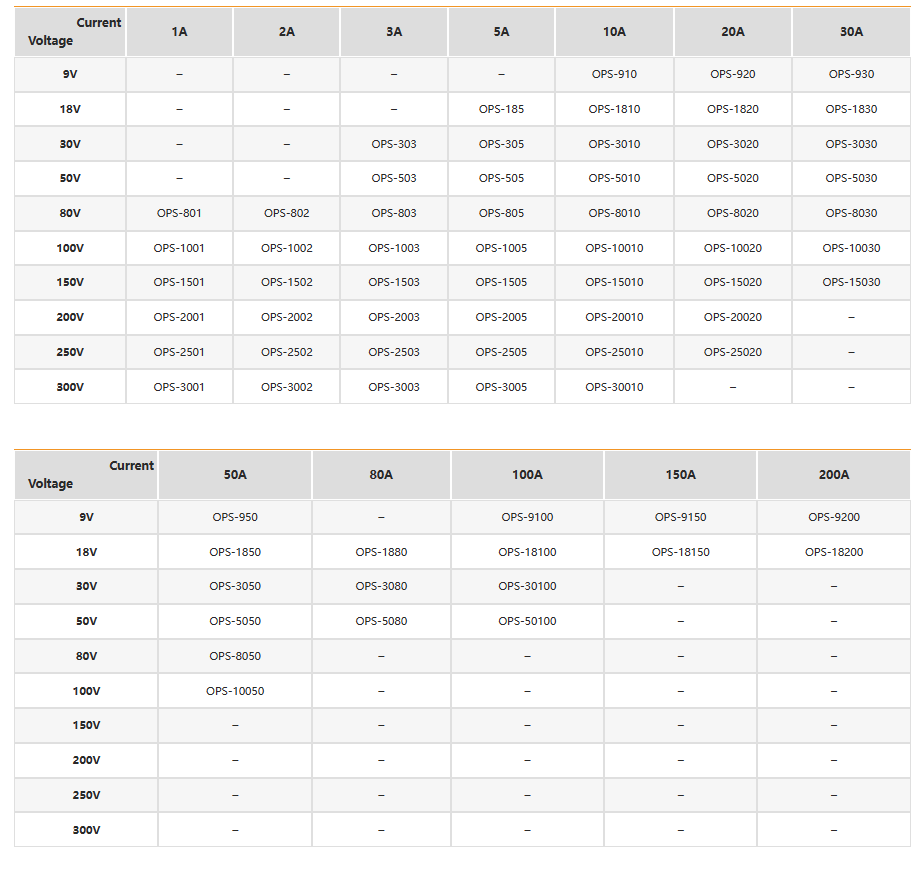Screen dimensions: 921x870
Task: Choose the OPS-8010 cell
Action: [614, 213]
